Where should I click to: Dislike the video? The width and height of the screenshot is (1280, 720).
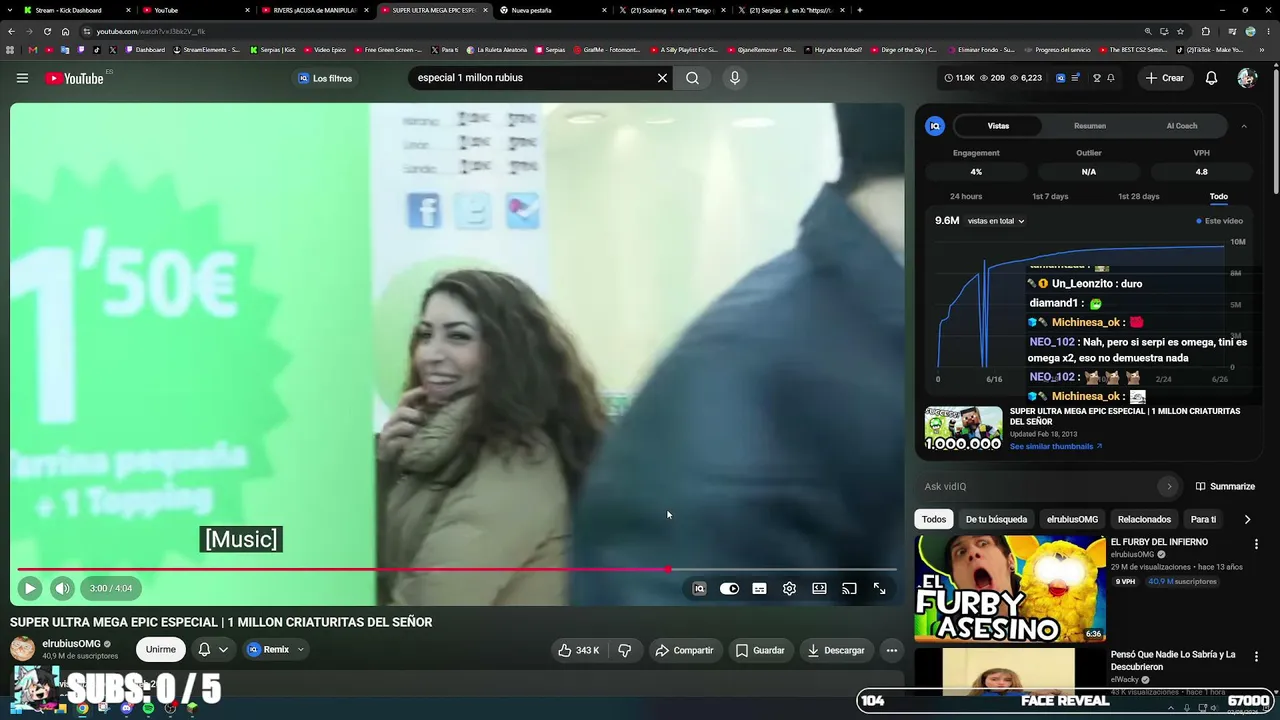[624, 650]
